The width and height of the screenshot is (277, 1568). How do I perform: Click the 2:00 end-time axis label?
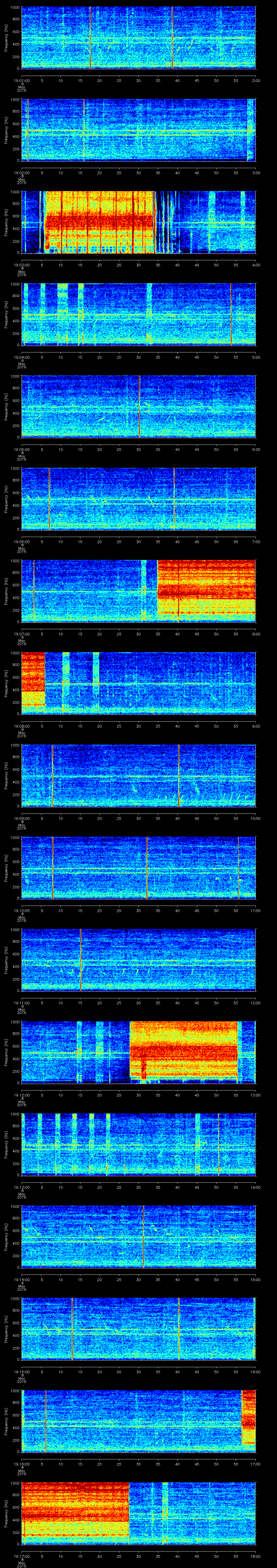pyautogui.click(x=256, y=80)
